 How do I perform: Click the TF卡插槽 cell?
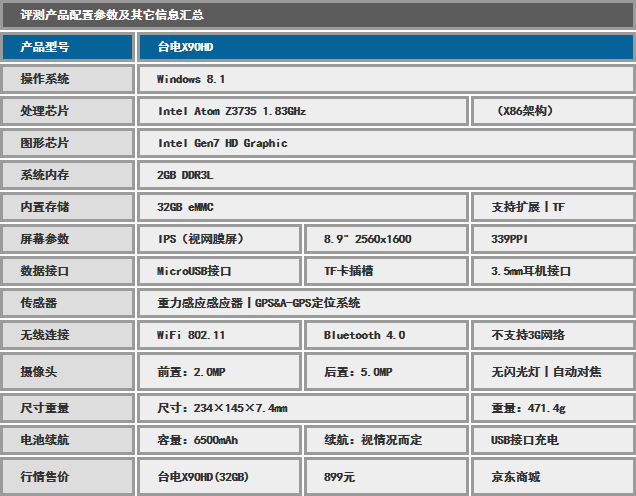tap(387, 271)
